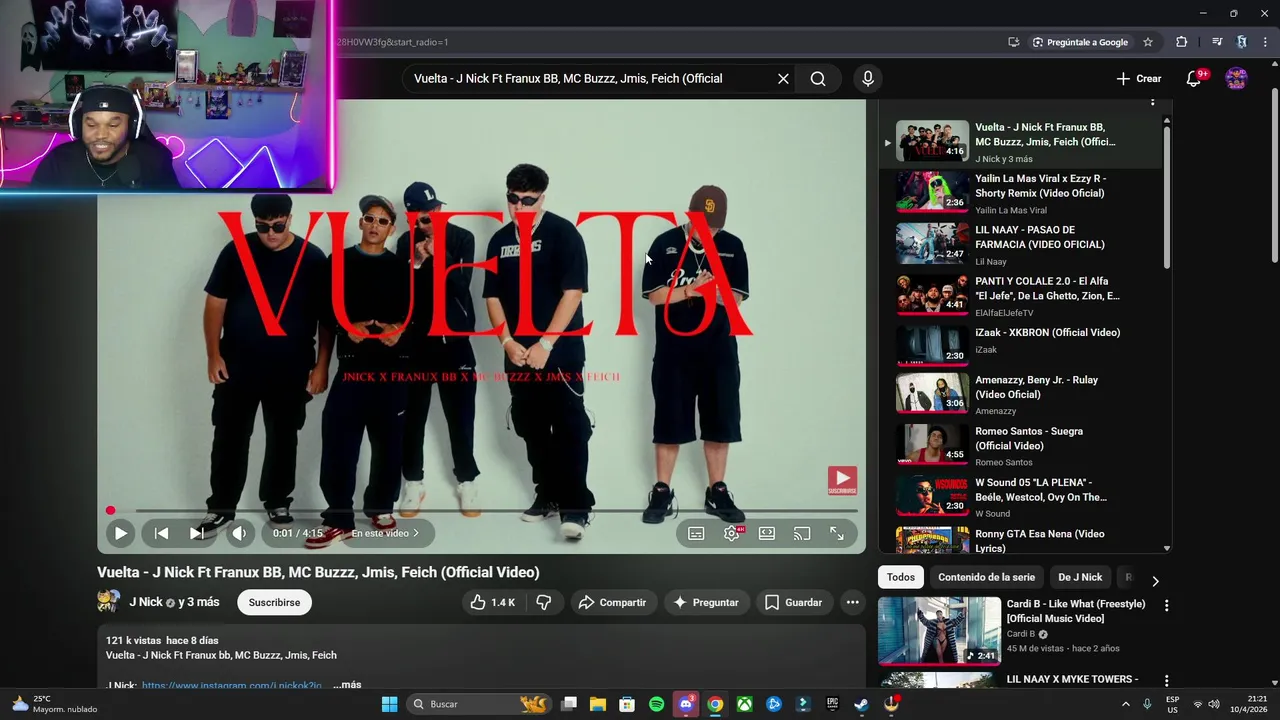
Task: Show more filter chips with right arrow
Action: (x=1155, y=580)
